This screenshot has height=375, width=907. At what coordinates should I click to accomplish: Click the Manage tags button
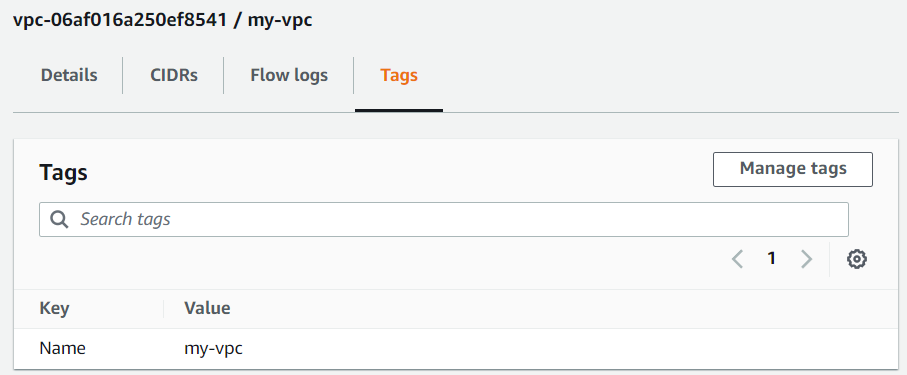coord(793,169)
